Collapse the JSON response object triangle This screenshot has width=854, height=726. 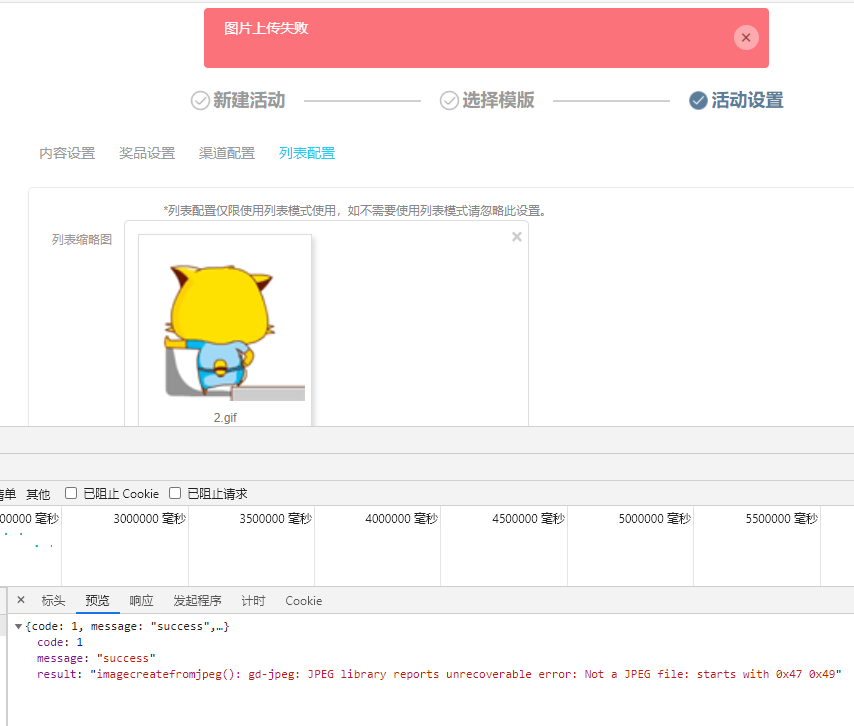click(x=18, y=626)
